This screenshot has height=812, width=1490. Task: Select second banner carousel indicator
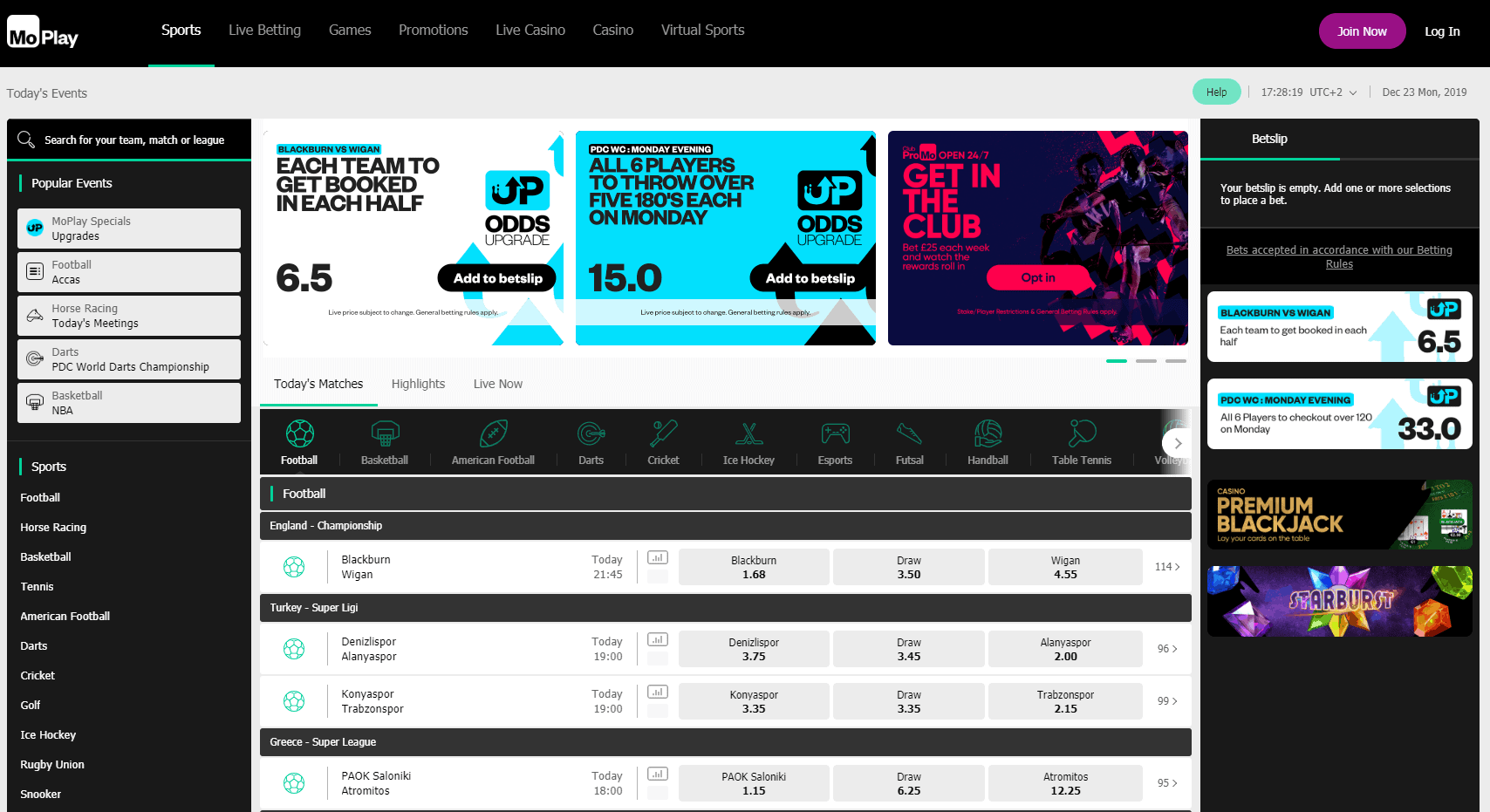click(x=1146, y=360)
